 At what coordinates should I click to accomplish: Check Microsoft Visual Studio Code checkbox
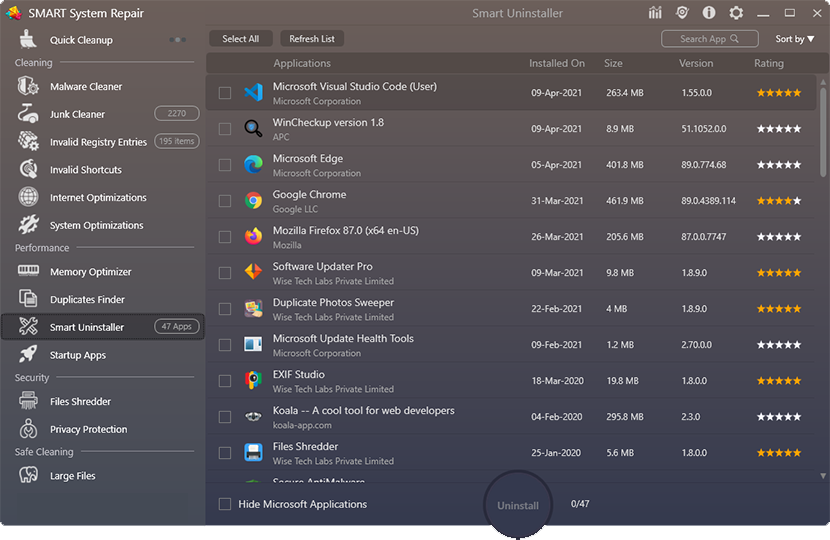[x=225, y=93]
